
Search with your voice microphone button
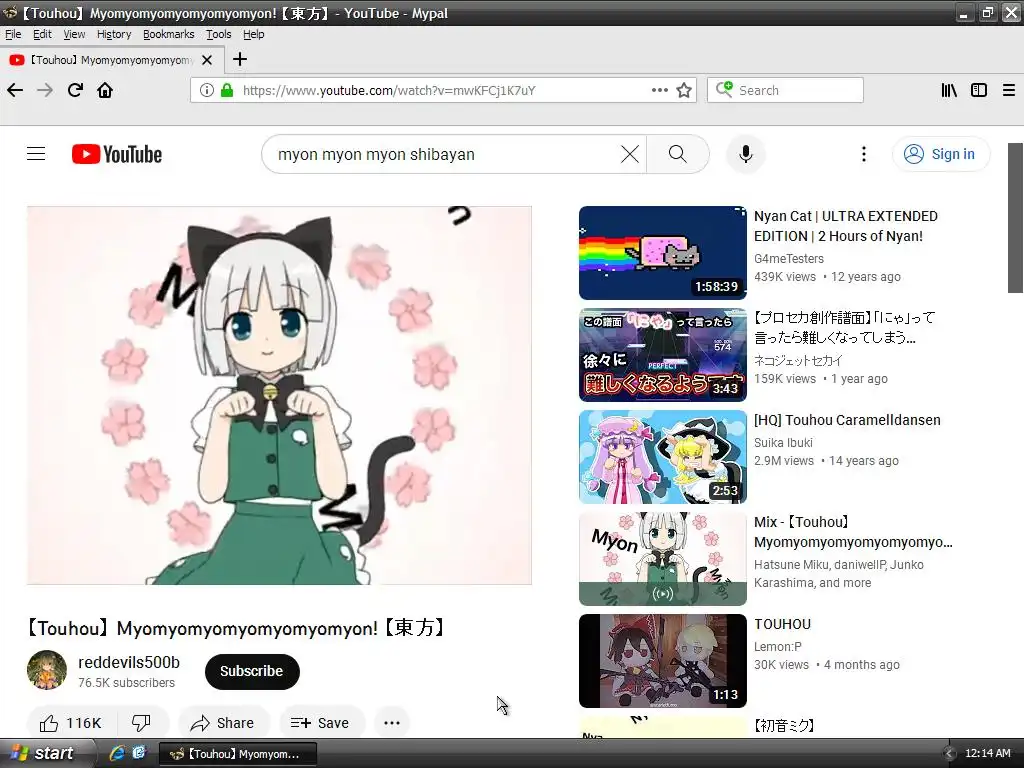(x=746, y=154)
